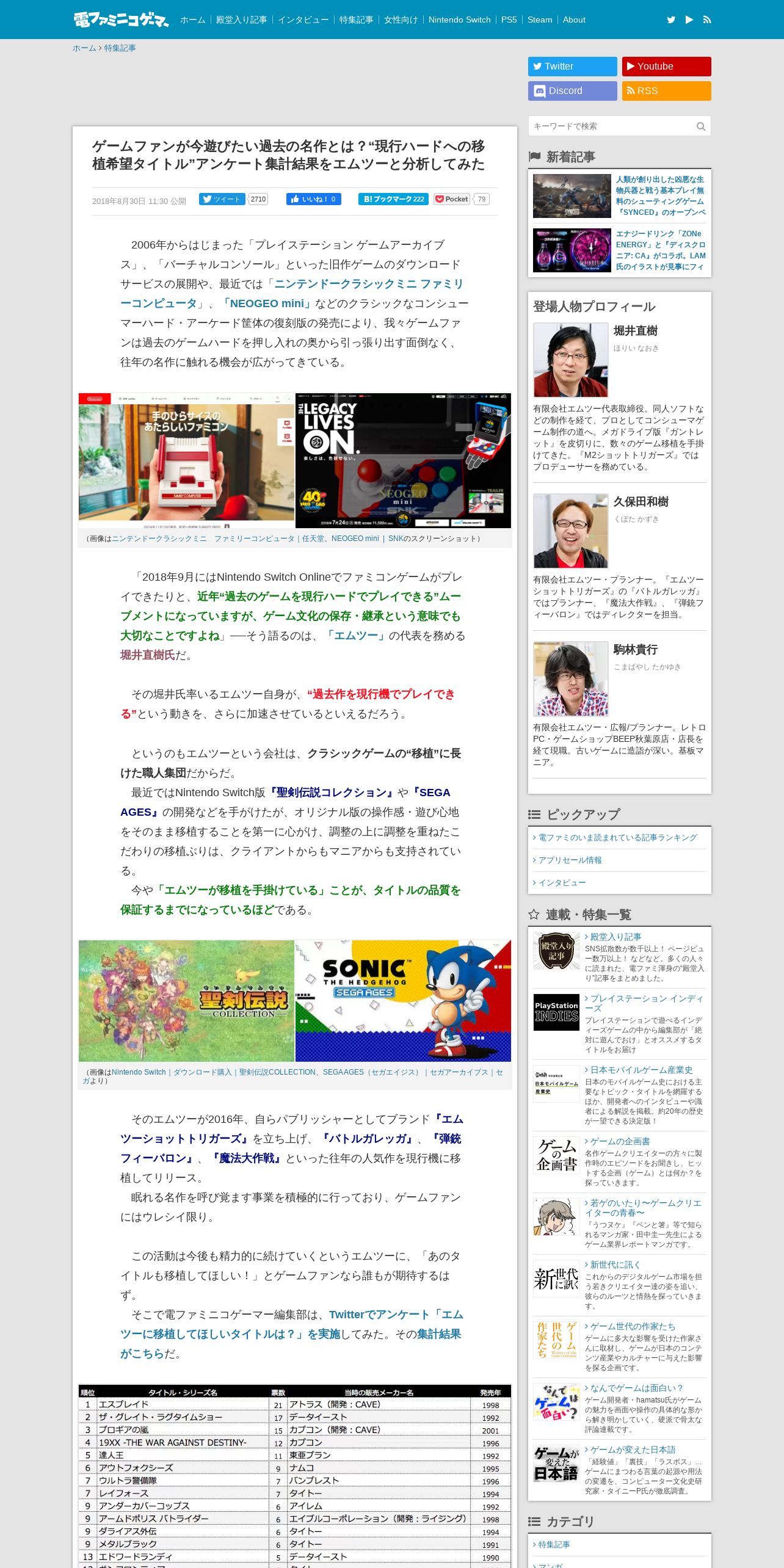Open the 特集記事 menu item in header
Screen dimensions: 784x1568
point(357,20)
